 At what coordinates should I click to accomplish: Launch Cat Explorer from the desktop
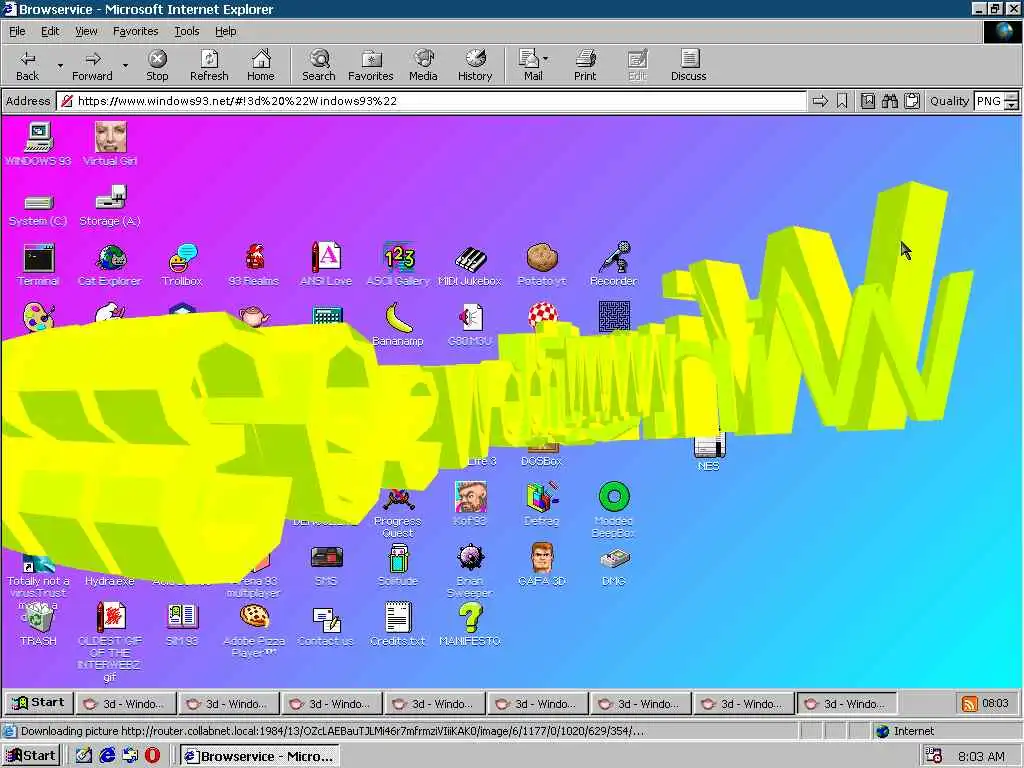tap(110, 265)
